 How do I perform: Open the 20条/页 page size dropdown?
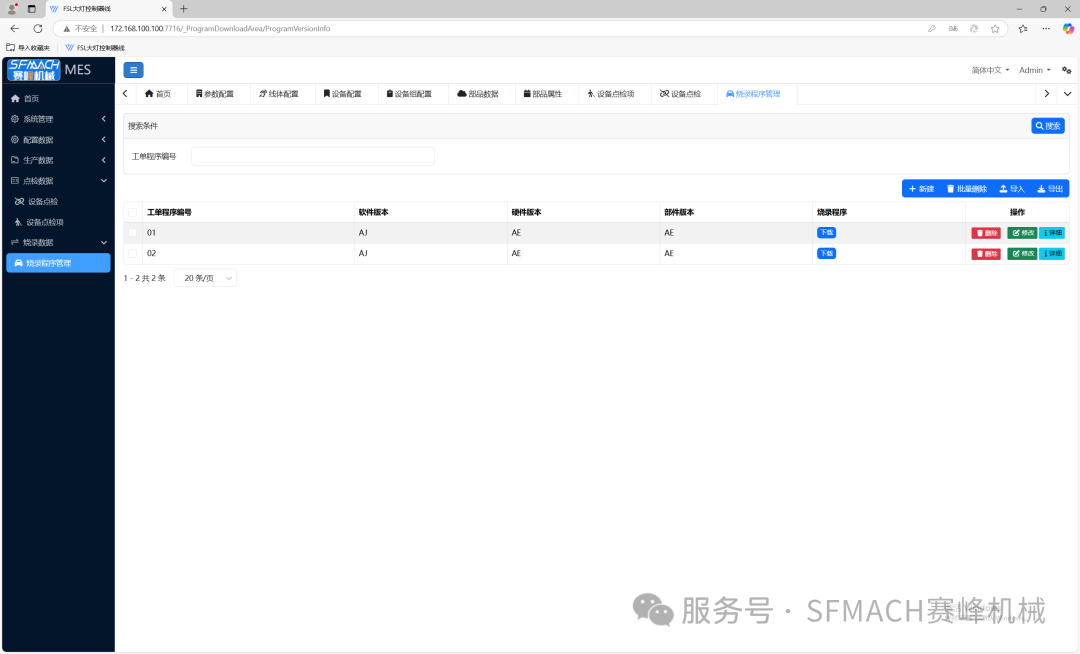(205, 278)
